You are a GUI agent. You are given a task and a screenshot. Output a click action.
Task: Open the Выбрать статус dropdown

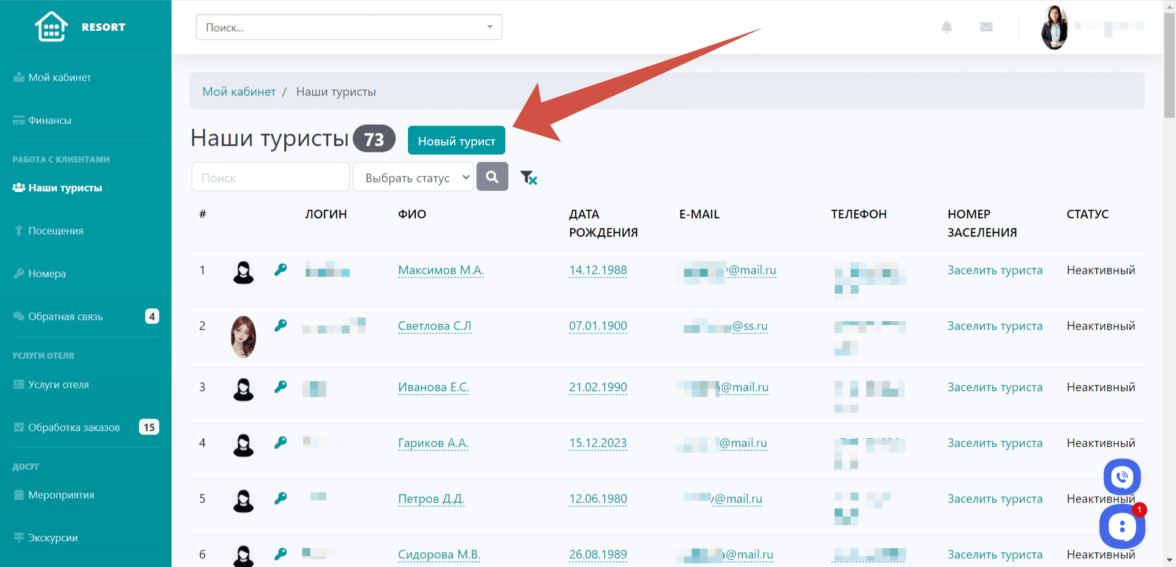point(413,178)
